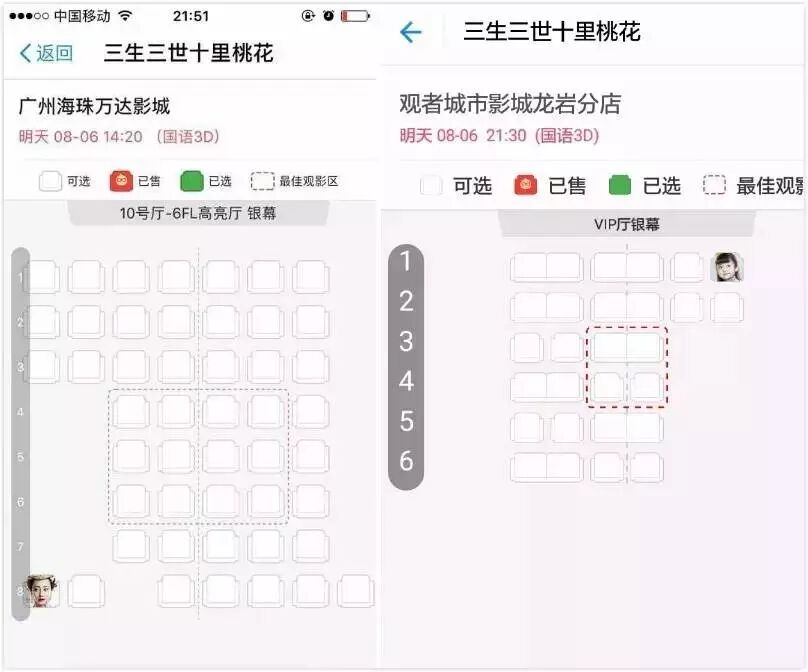Select the double sofa seat in dashed VIP zone row 3
This screenshot has width=808, height=672.
[x=626, y=347]
